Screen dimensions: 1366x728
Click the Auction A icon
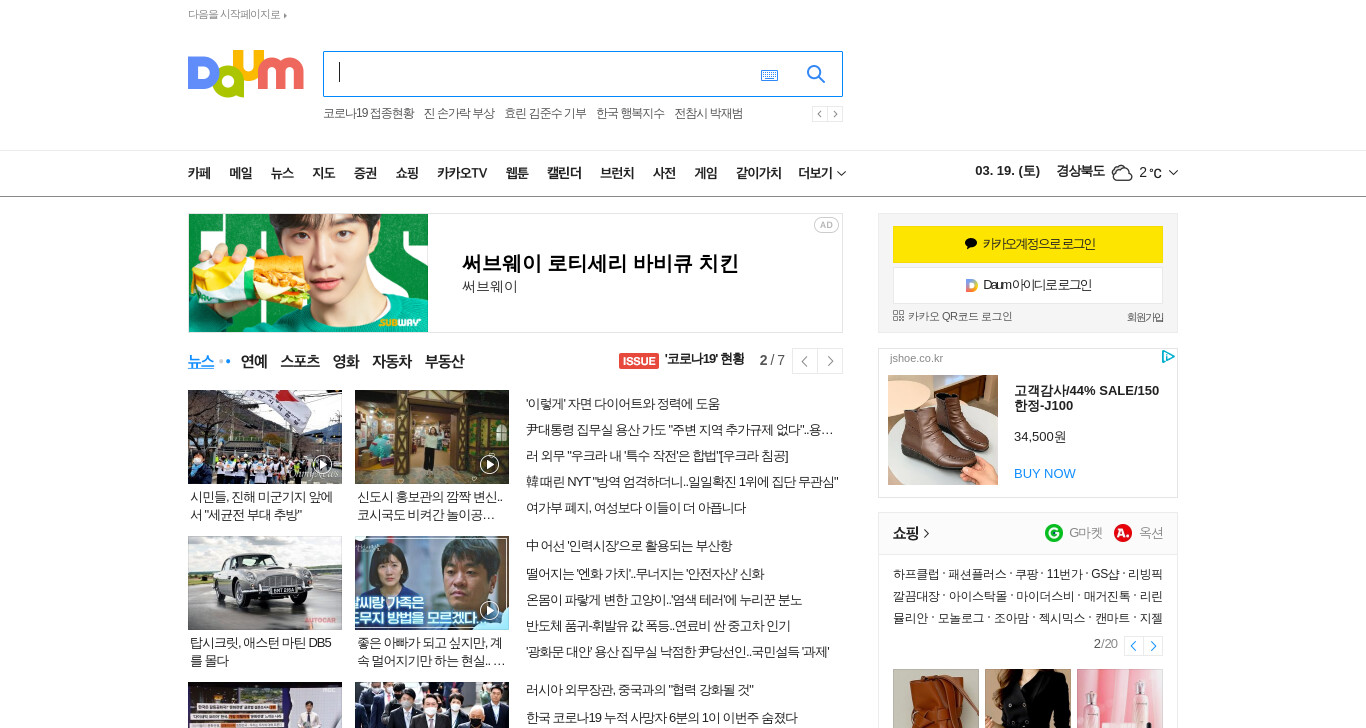pyautogui.click(x=1123, y=533)
